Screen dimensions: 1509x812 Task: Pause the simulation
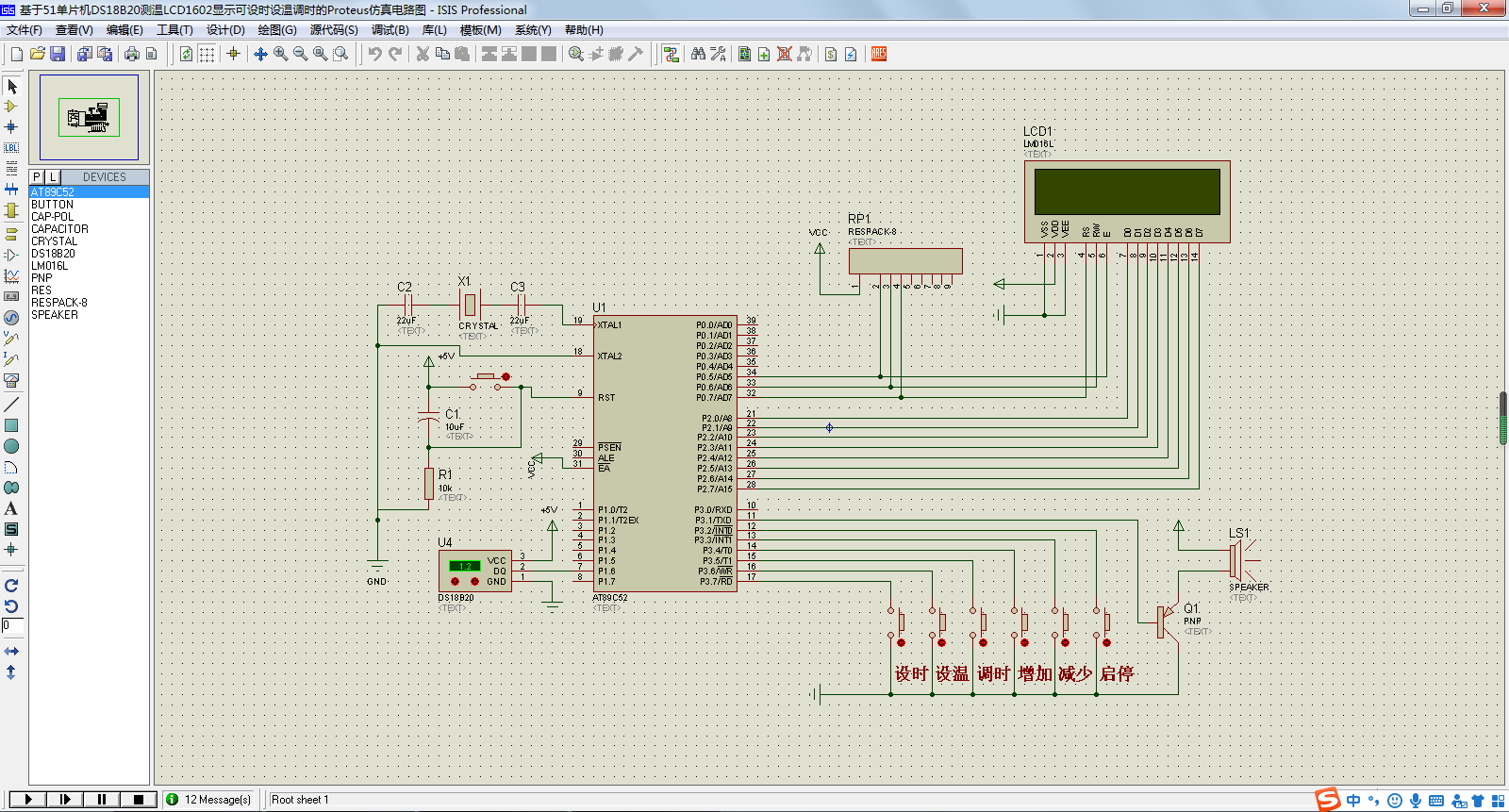101,799
